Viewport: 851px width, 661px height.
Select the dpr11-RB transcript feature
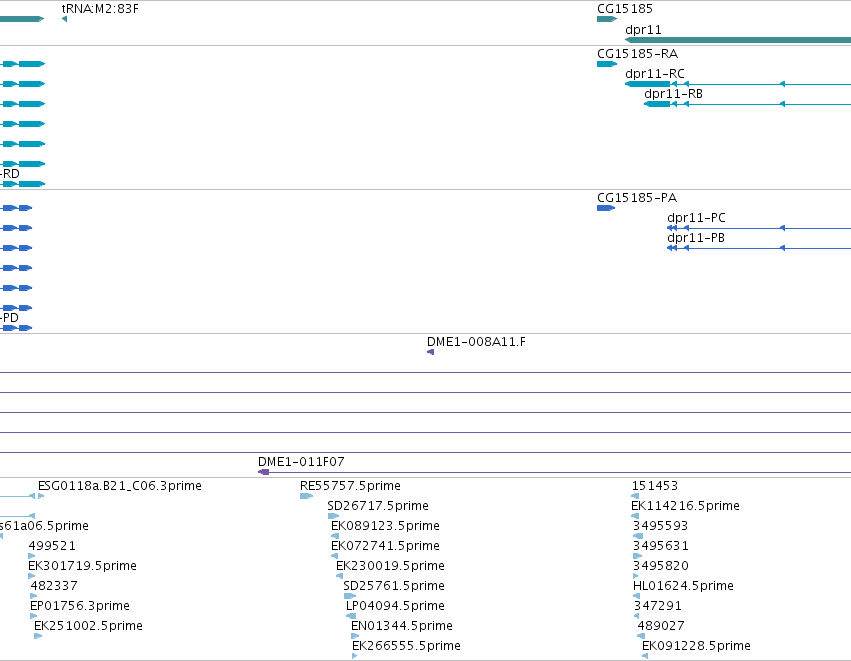point(747,104)
